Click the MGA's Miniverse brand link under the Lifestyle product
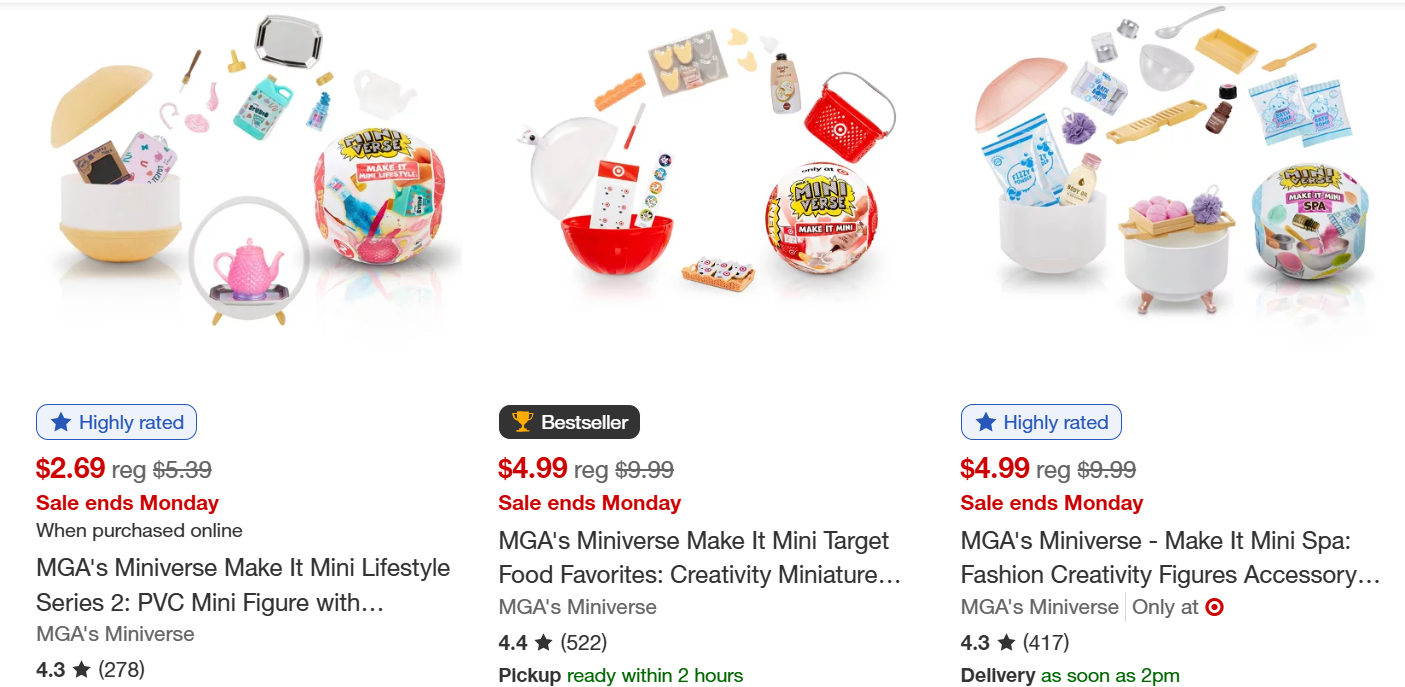 pos(115,634)
